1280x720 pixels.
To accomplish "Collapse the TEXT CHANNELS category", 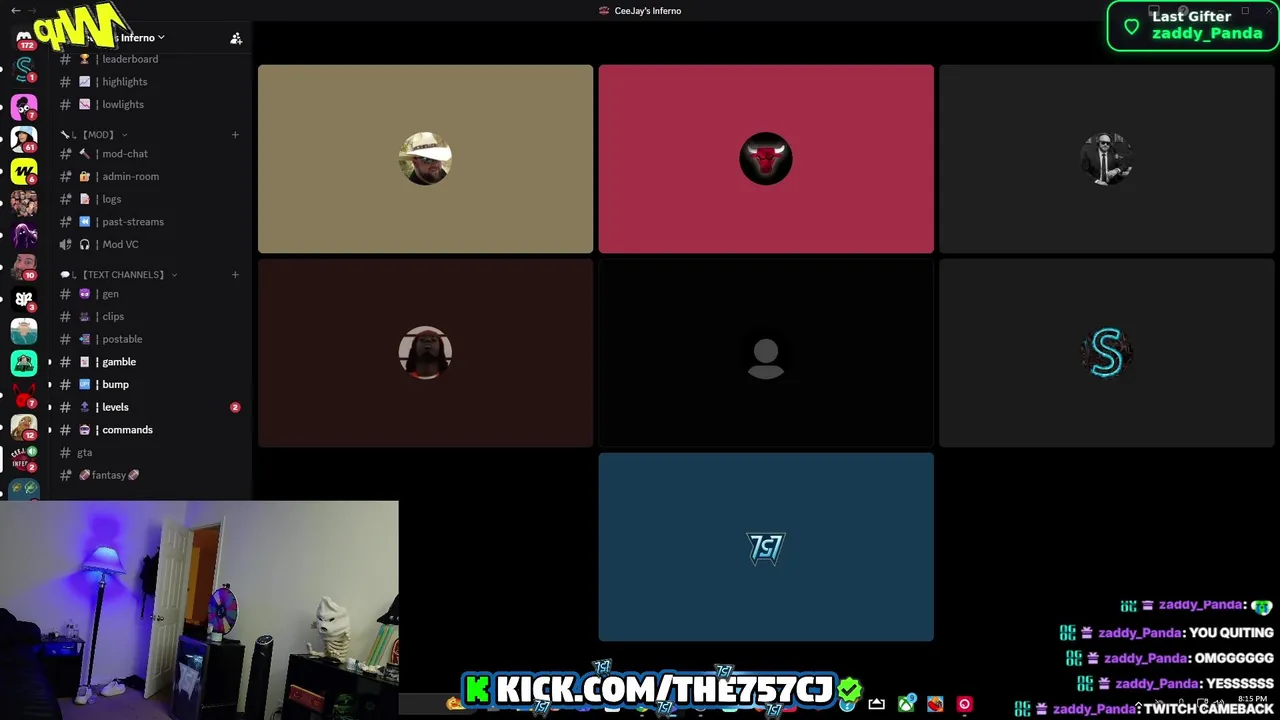I will coord(120,274).
